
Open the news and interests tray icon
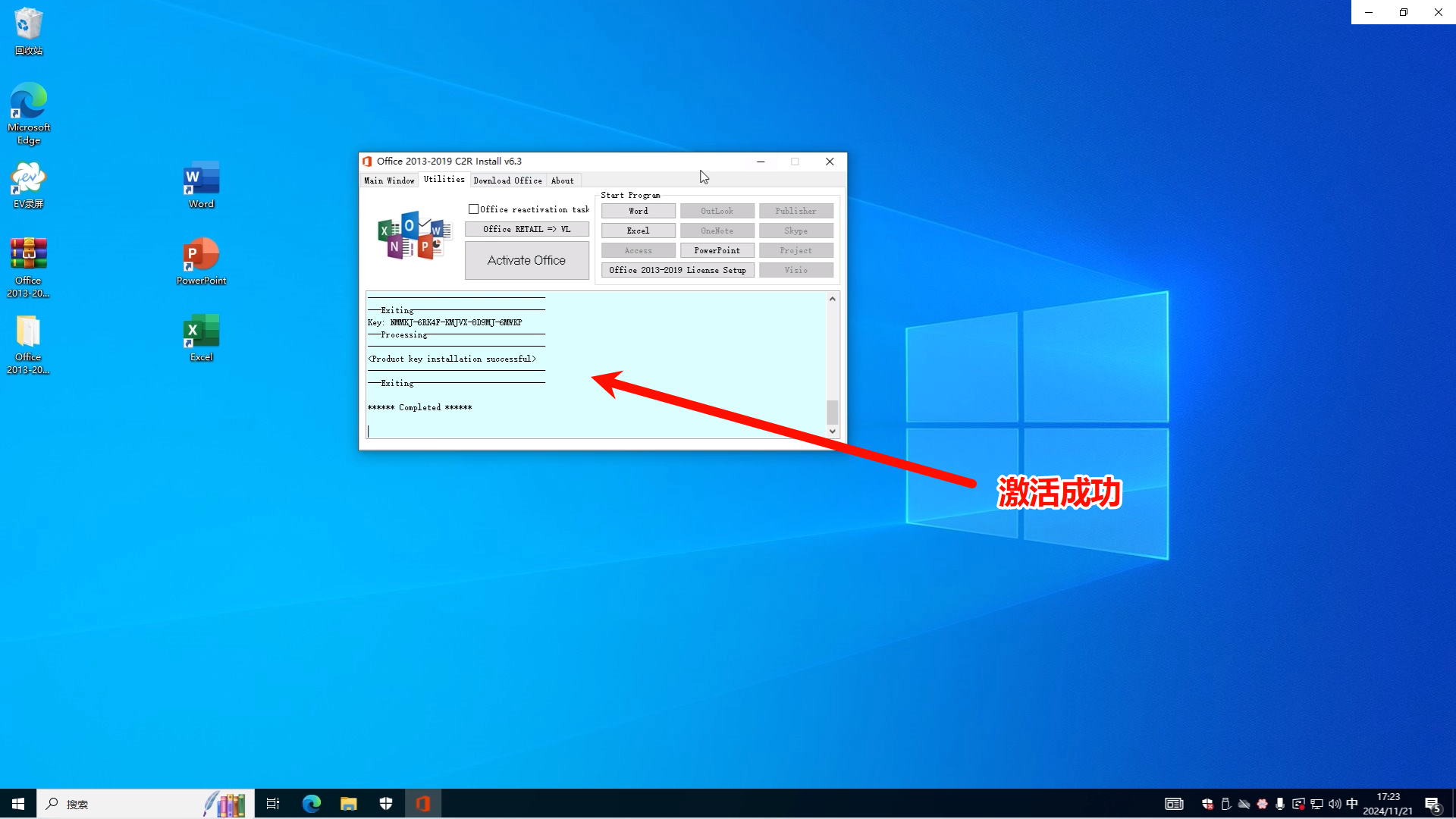(1174, 804)
